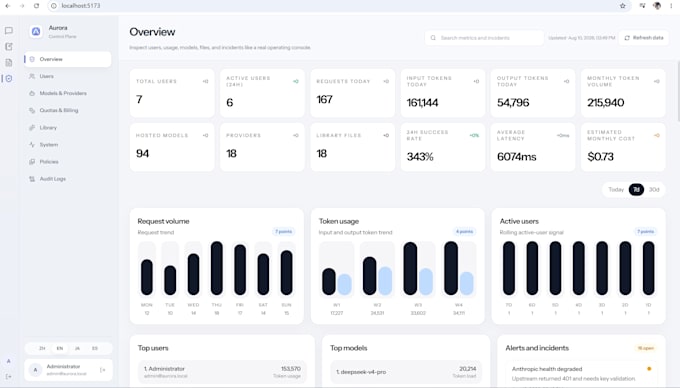Switch language to JA
Viewport: 680px width, 388px height.
click(77, 348)
